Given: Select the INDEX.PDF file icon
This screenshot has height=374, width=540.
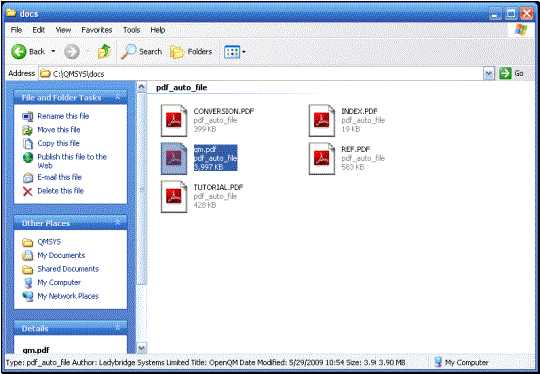Looking at the screenshot, I should tap(322, 121).
